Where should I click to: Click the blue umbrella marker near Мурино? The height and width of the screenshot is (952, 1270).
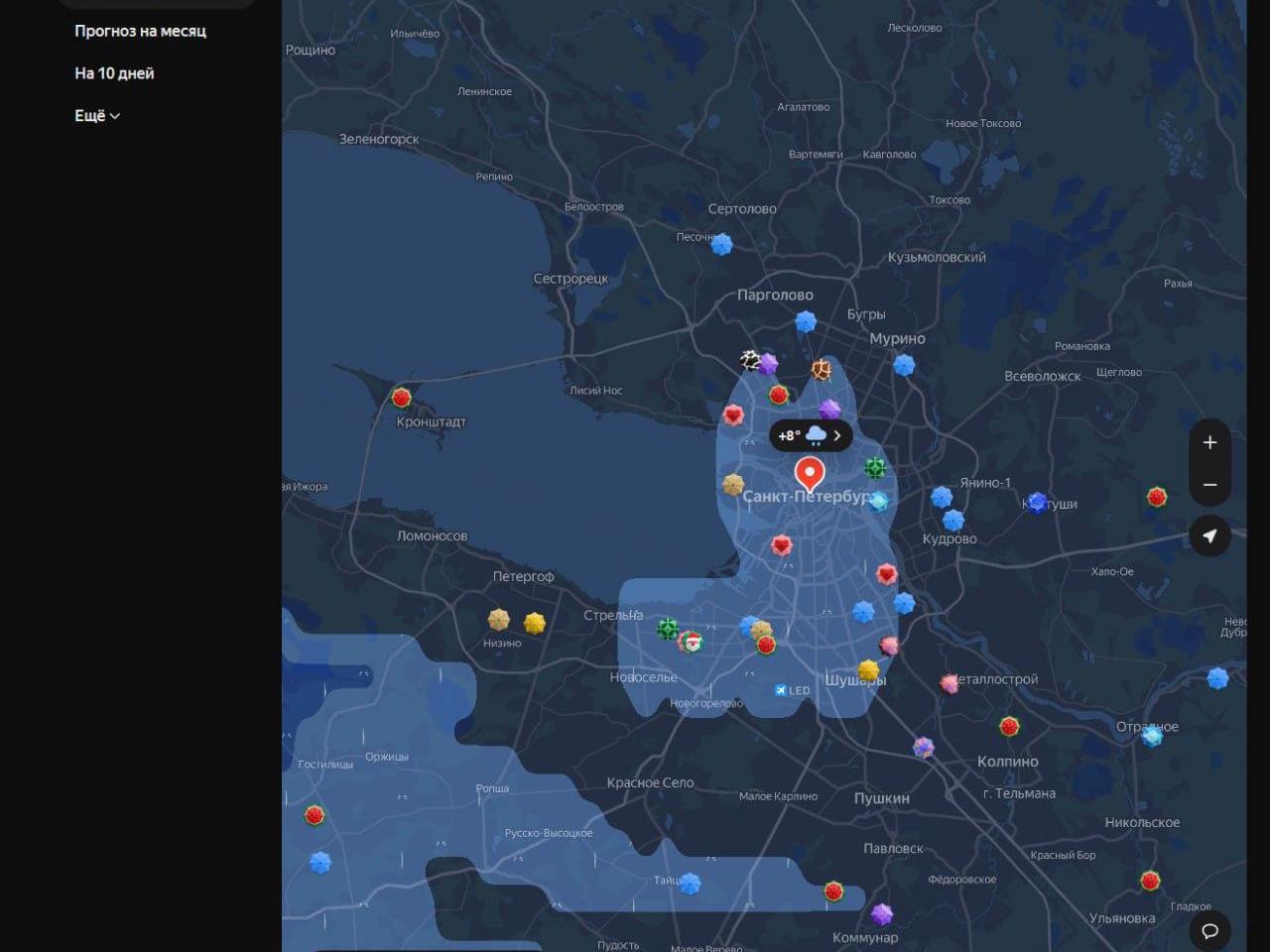[903, 365]
